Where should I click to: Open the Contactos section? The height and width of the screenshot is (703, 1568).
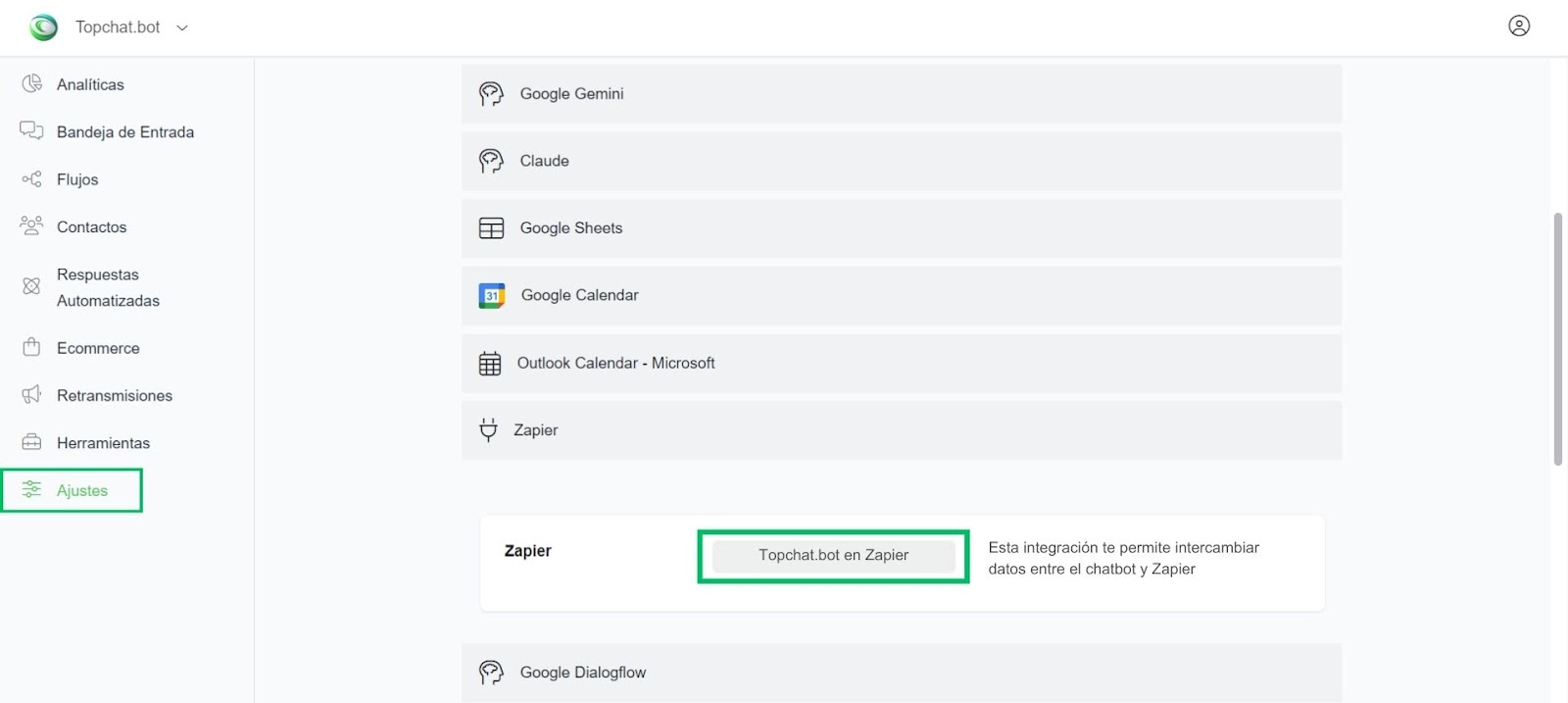(x=92, y=227)
